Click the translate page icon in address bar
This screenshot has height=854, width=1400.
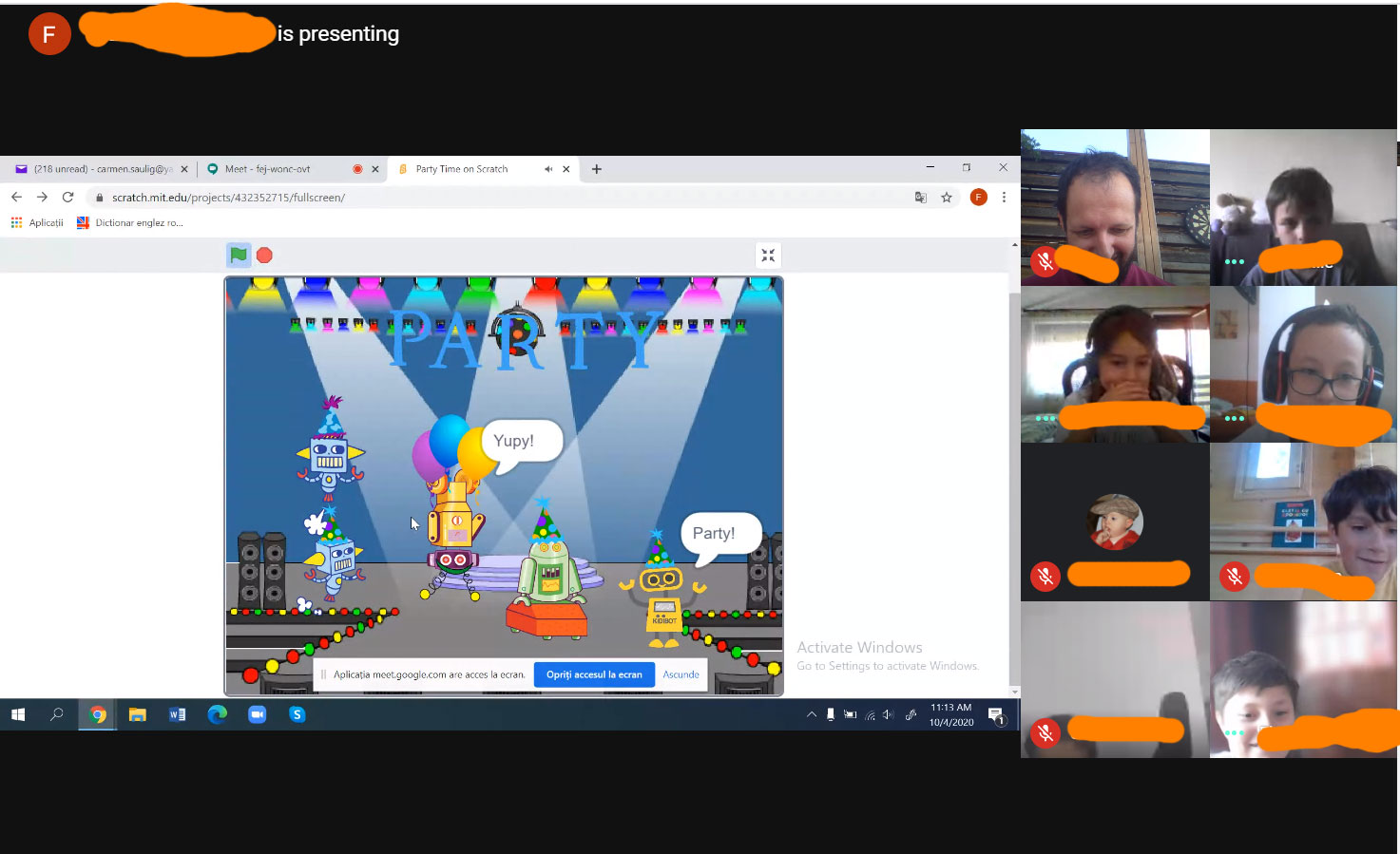[x=920, y=198]
